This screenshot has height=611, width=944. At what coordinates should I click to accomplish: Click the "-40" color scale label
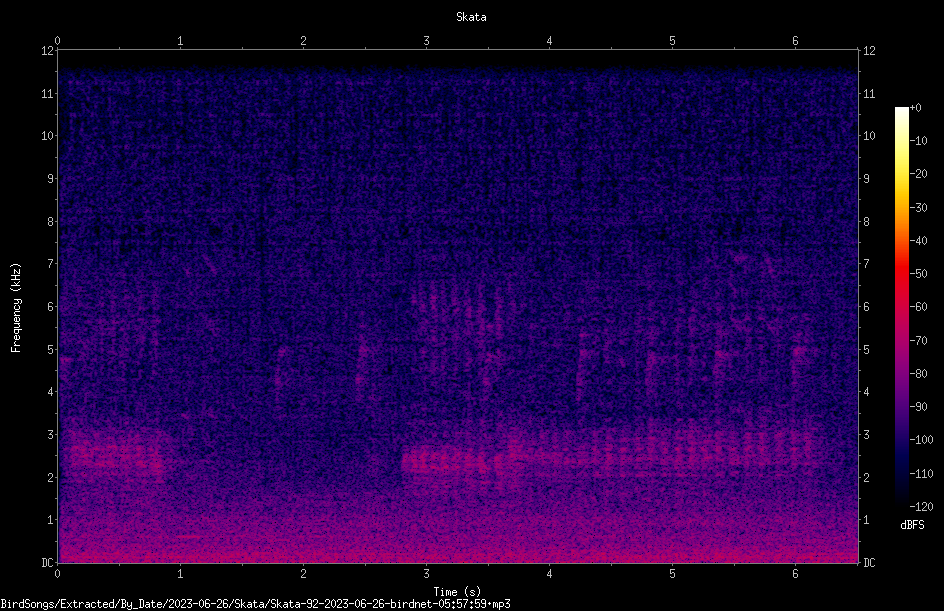click(918, 241)
